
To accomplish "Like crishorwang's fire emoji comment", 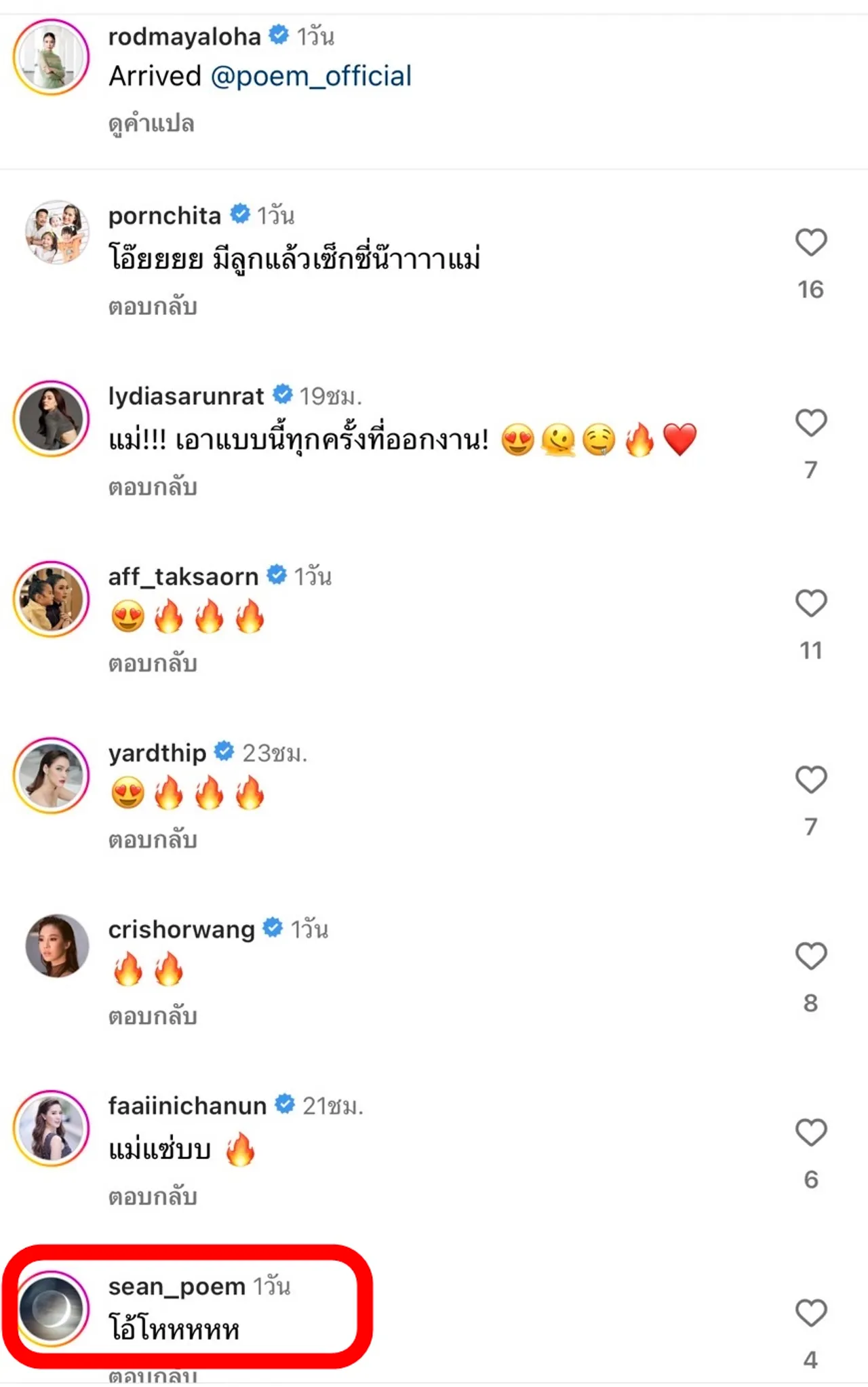I will 810,956.
